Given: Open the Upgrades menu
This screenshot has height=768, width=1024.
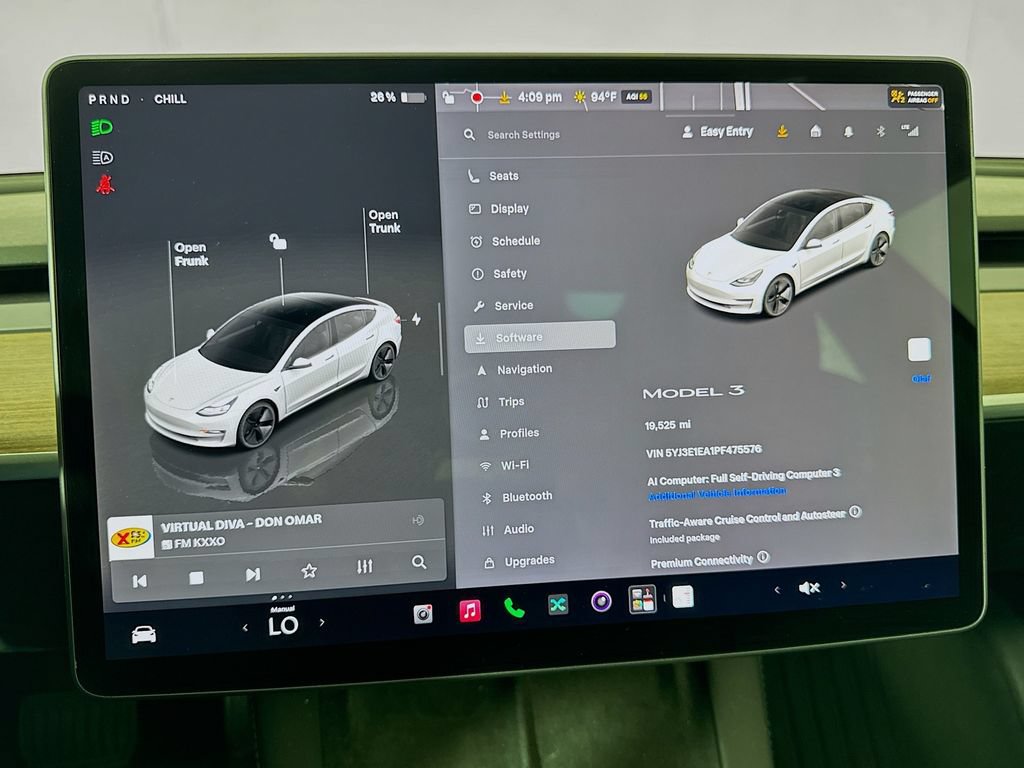Looking at the screenshot, I should (x=519, y=561).
